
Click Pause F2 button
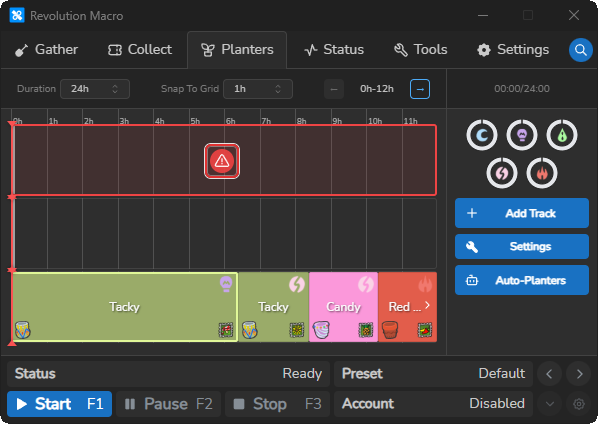(169, 404)
